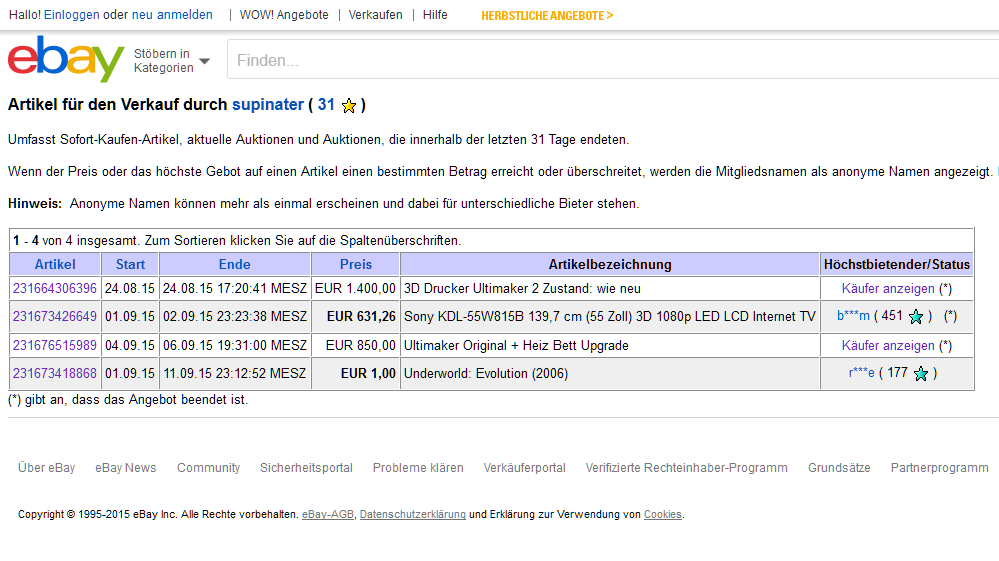Open Herbstliche Angebote promotion link
Viewport: 999px width, 561px height.
(547, 15)
